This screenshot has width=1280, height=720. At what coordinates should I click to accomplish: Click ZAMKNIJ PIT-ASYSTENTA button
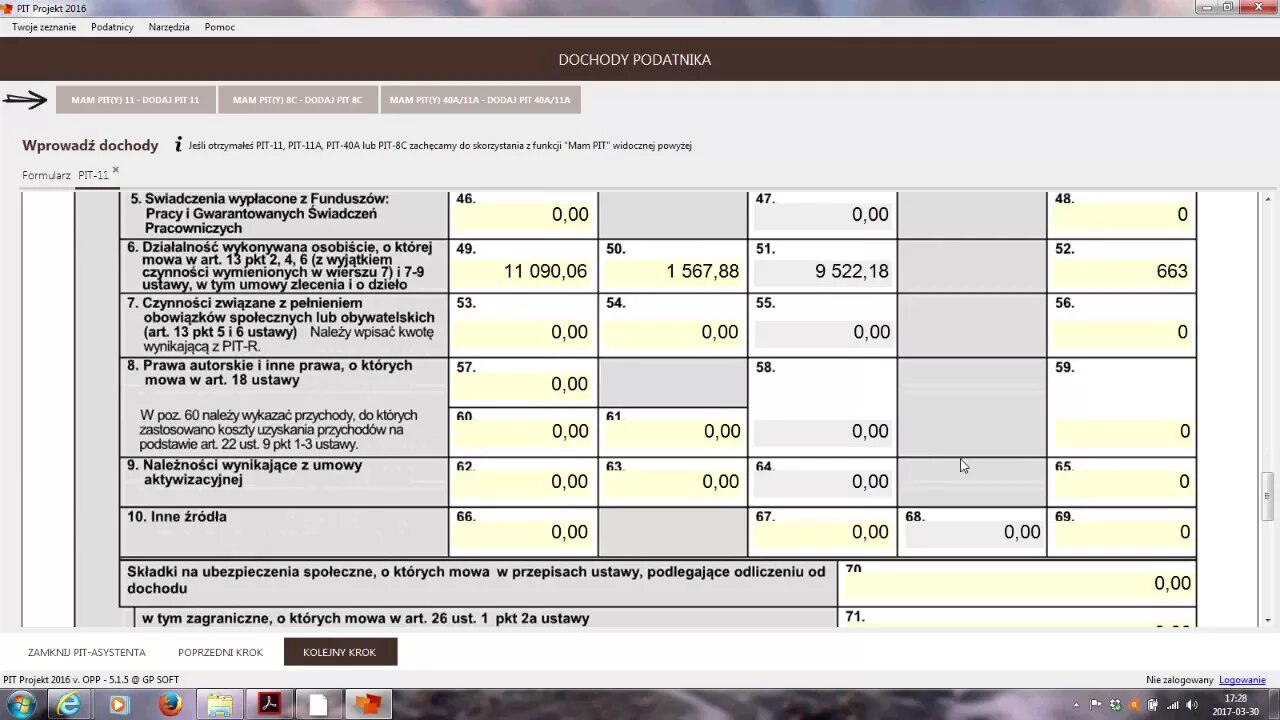(87, 652)
